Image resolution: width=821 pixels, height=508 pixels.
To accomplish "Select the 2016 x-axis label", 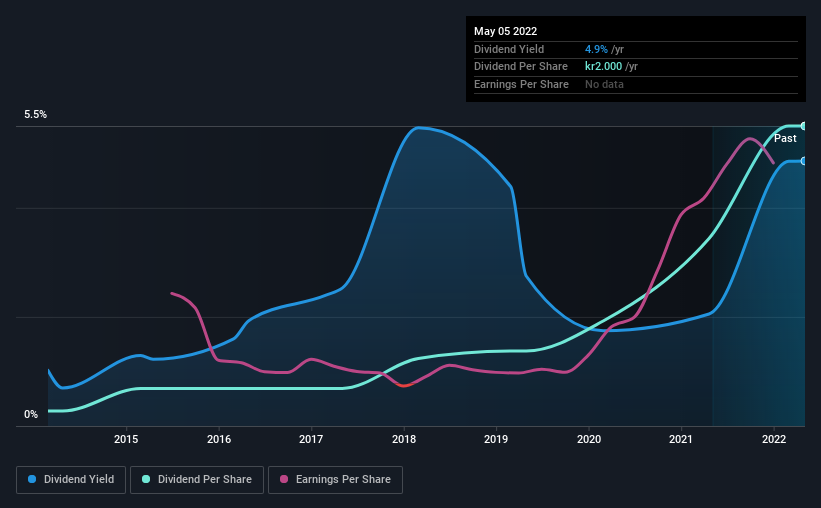I will pos(219,439).
